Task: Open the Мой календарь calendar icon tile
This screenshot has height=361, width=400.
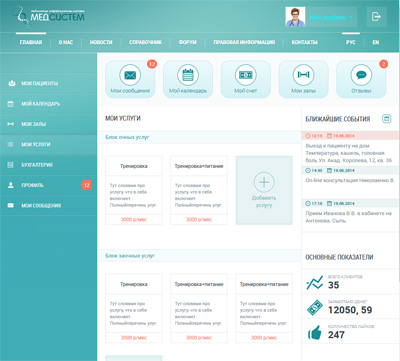Action: pyautogui.click(x=188, y=79)
